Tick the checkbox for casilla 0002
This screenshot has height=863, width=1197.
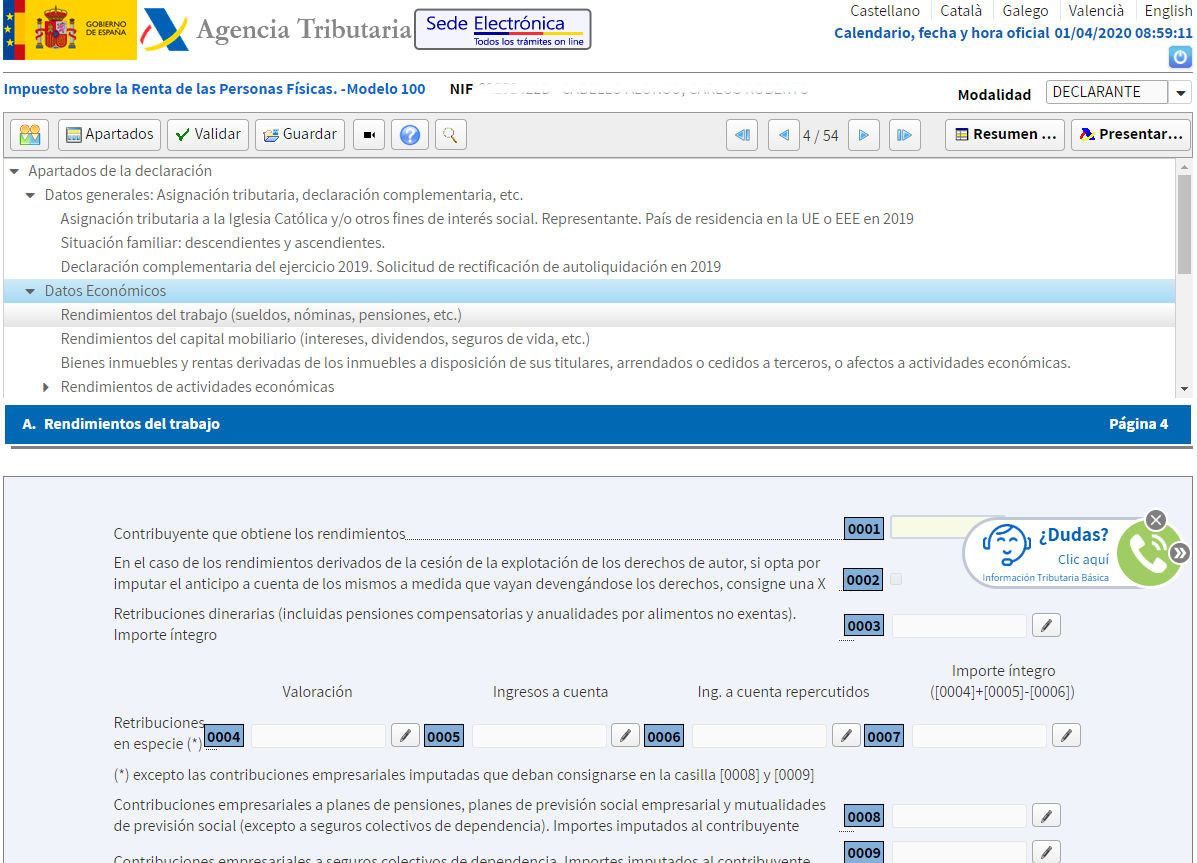[896, 579]
